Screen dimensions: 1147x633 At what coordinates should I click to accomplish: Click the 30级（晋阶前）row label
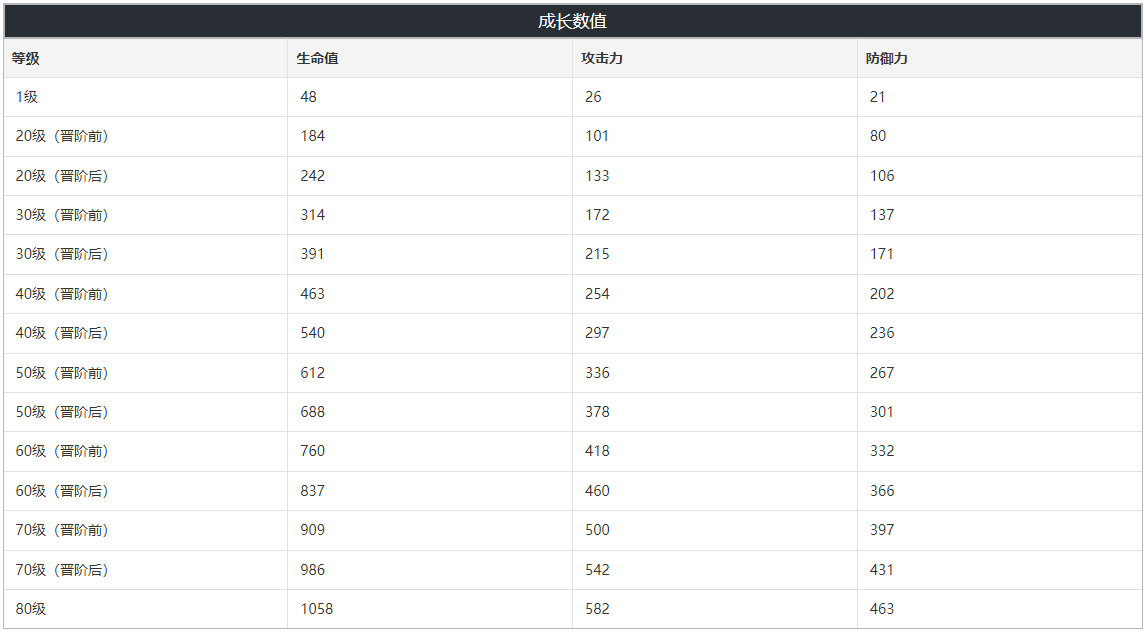coord(62,215)
